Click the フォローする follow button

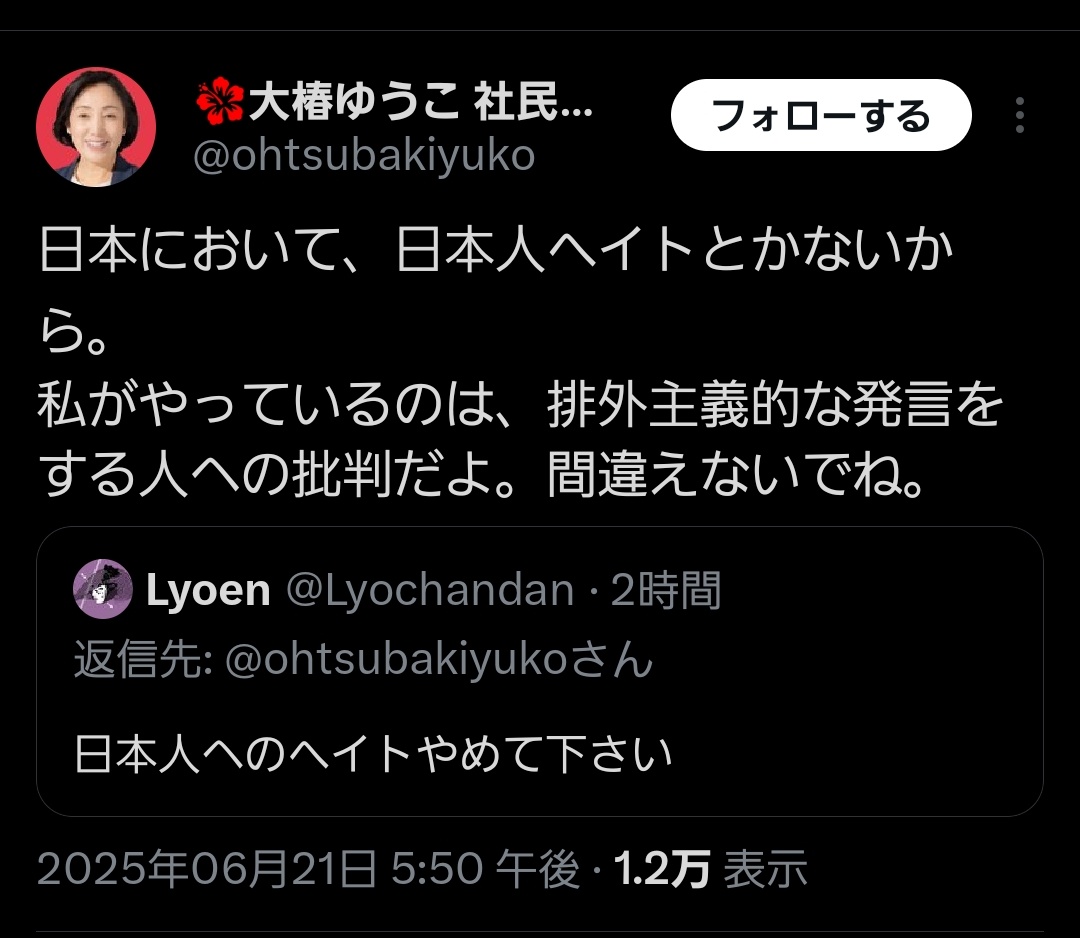(x=821, y=115)
